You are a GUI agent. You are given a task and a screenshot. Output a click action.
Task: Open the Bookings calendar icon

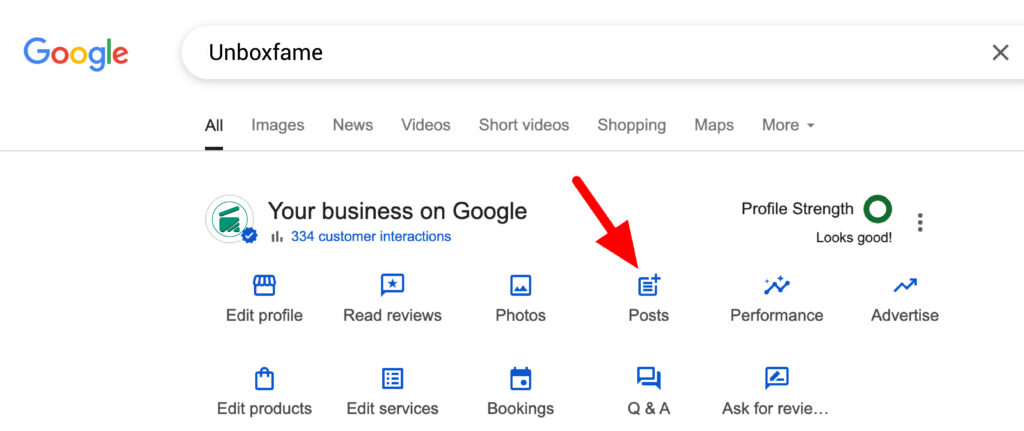(520, 378)
